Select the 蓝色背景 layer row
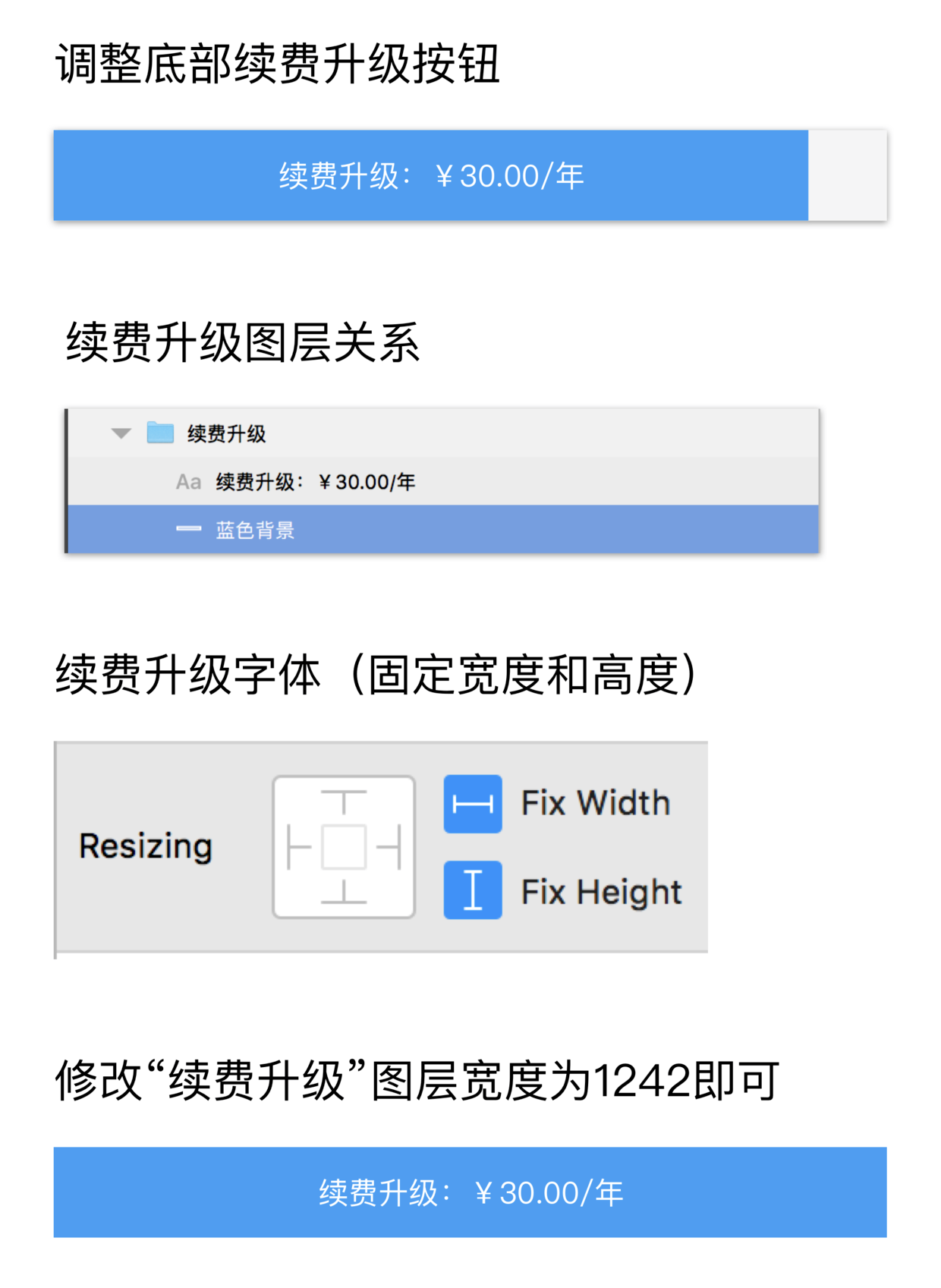The width and height of the screenshot is (941, 1288). (x=443, y=529)
